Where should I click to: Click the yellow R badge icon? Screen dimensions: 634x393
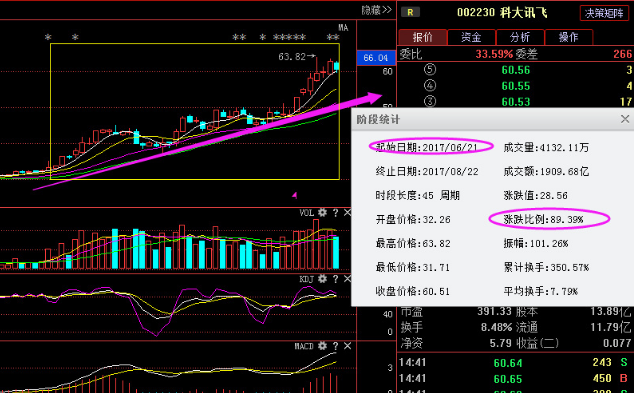coord(410,13)
